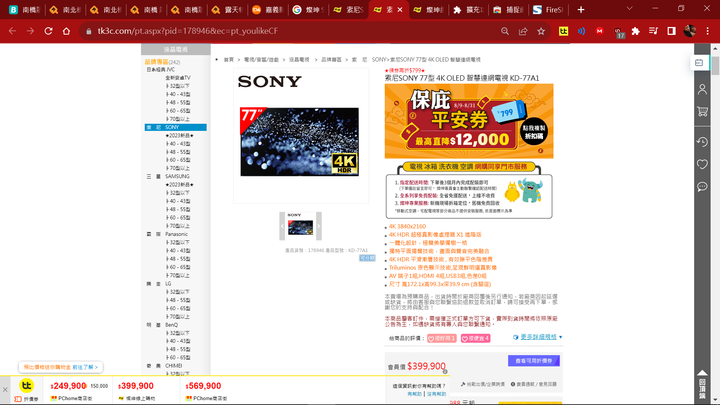
Task: Open Panasonic category in left menu
Action: (176, 234)
